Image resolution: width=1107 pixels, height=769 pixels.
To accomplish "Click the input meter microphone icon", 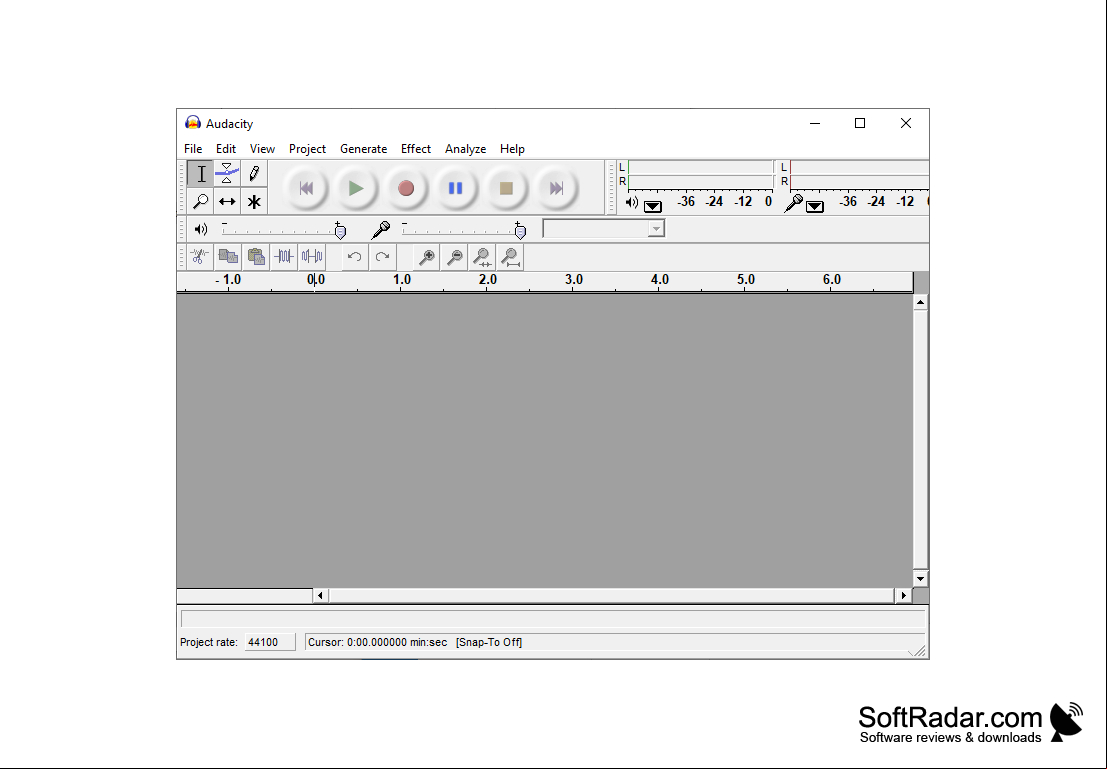I will (794, 203).
